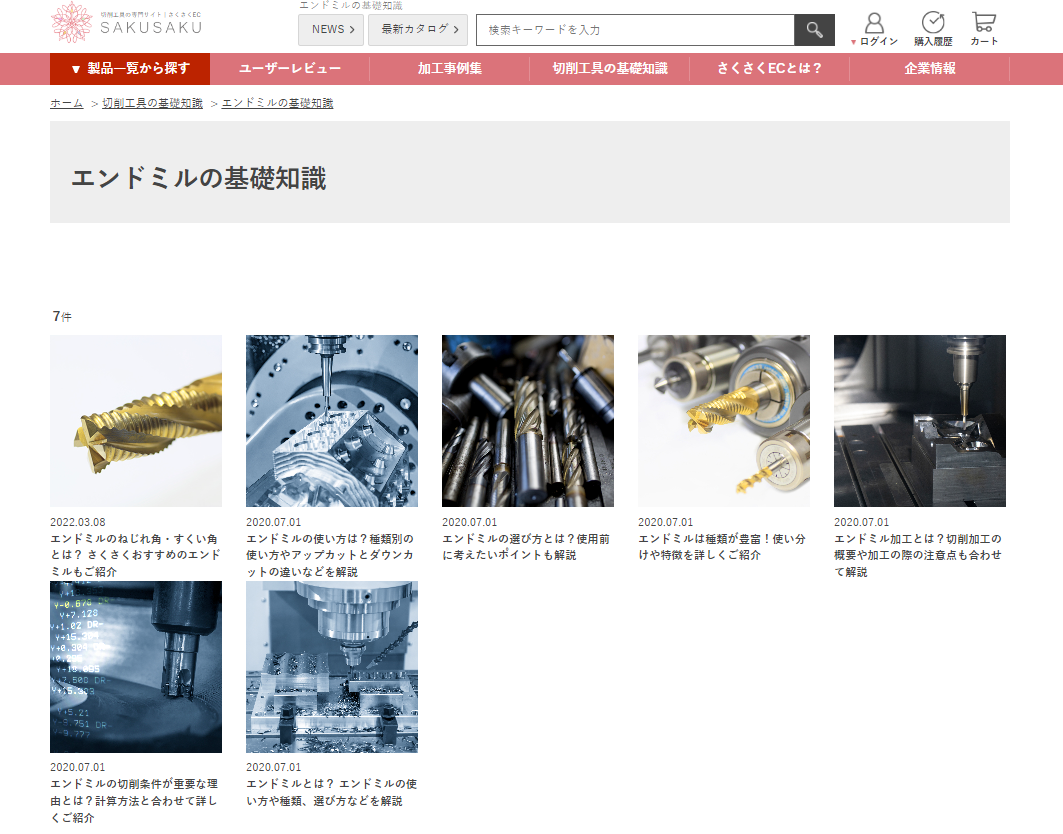
Task: Open the 最新カタログ catalog button
Action: (417, 30)
